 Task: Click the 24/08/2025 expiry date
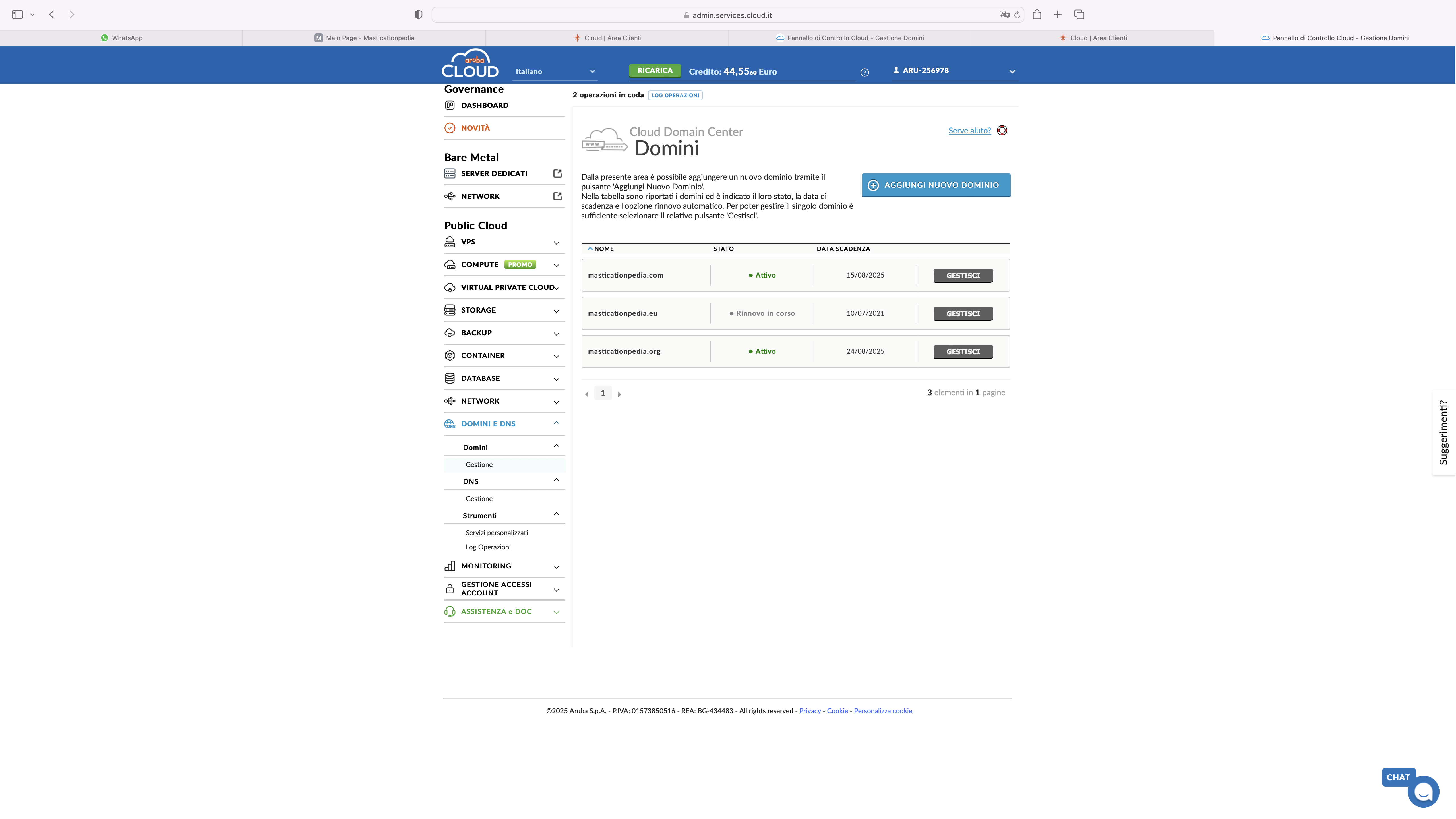tap(865, 351)
